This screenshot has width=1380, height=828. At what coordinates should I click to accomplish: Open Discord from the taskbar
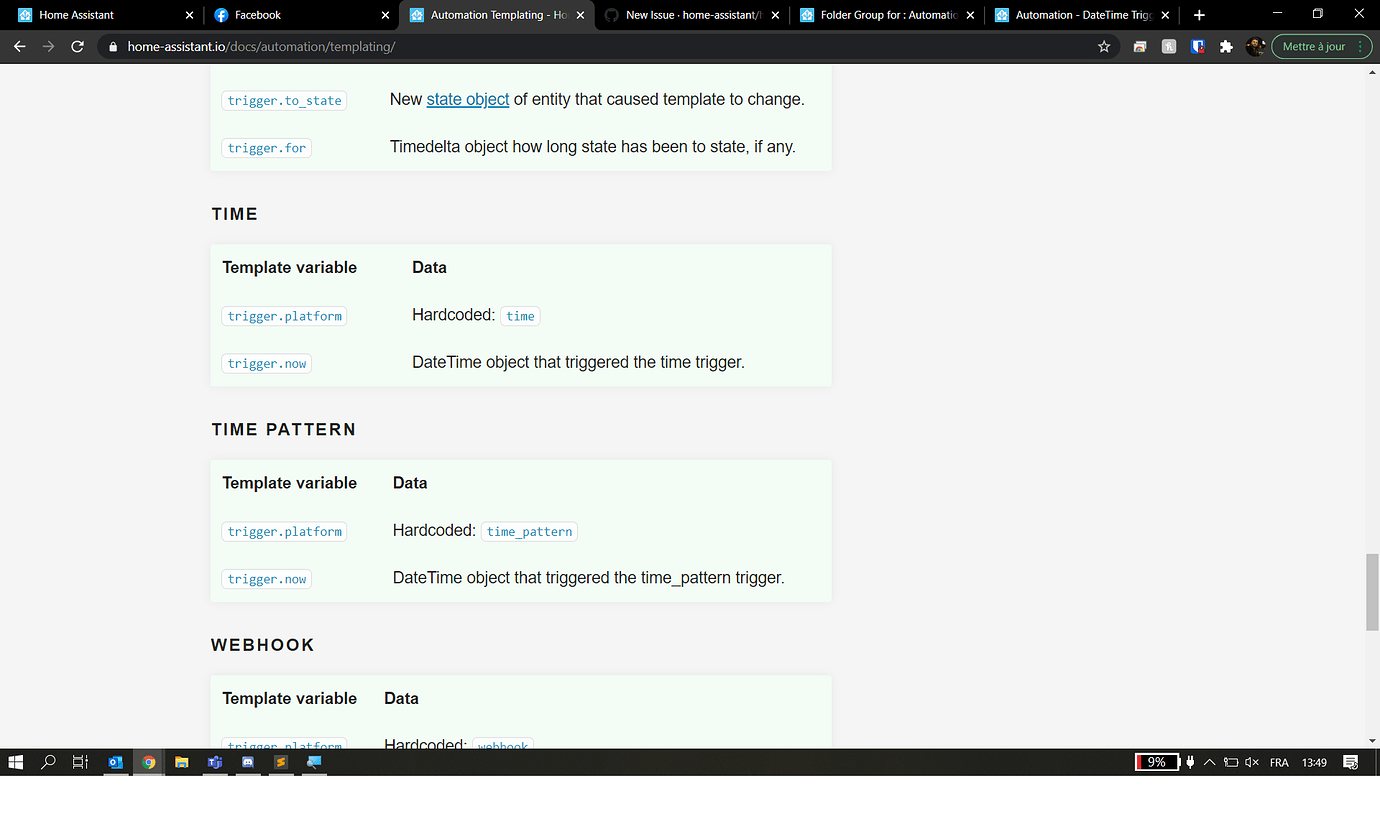coord(248,762)
